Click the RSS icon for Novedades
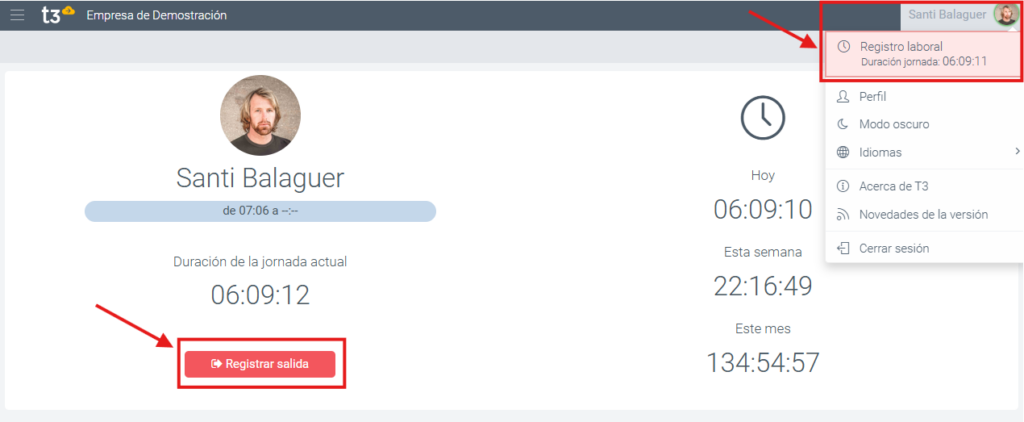 point(842,214)
